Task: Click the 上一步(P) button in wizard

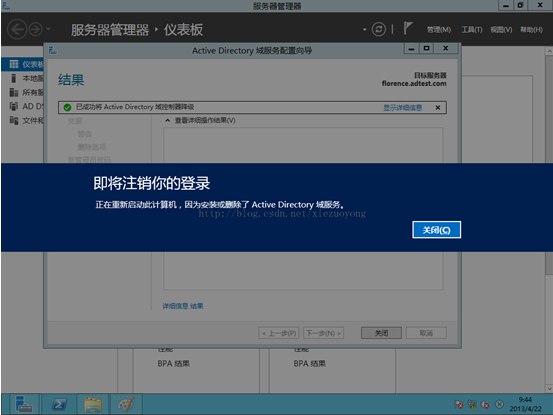Action: pyautogui.click(x=279, y=333)
